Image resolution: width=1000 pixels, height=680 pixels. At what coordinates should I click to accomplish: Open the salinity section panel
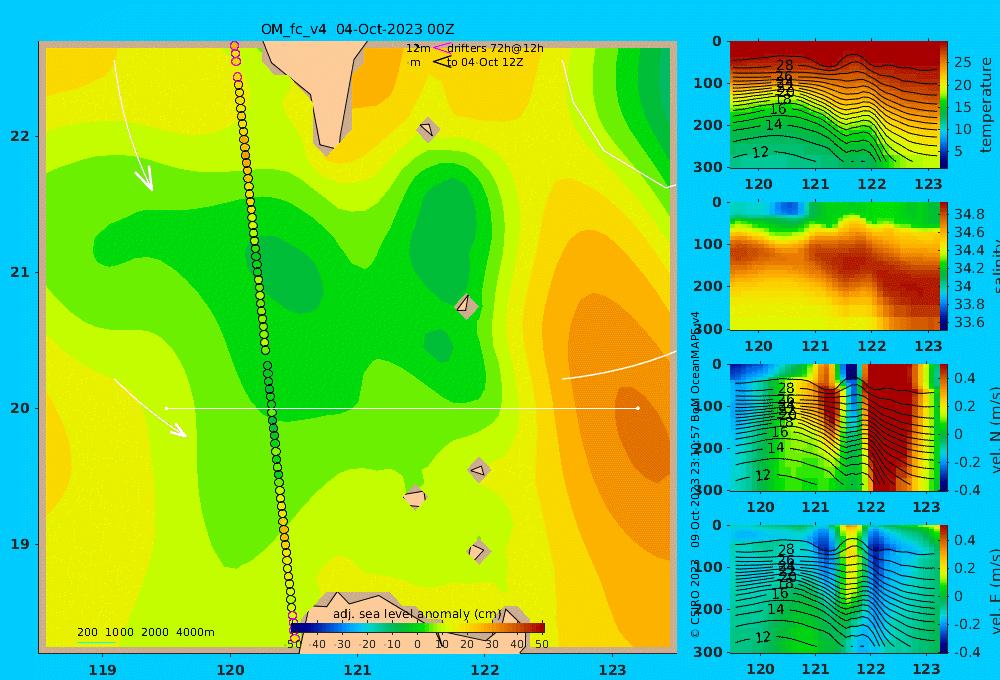[834, 266]
